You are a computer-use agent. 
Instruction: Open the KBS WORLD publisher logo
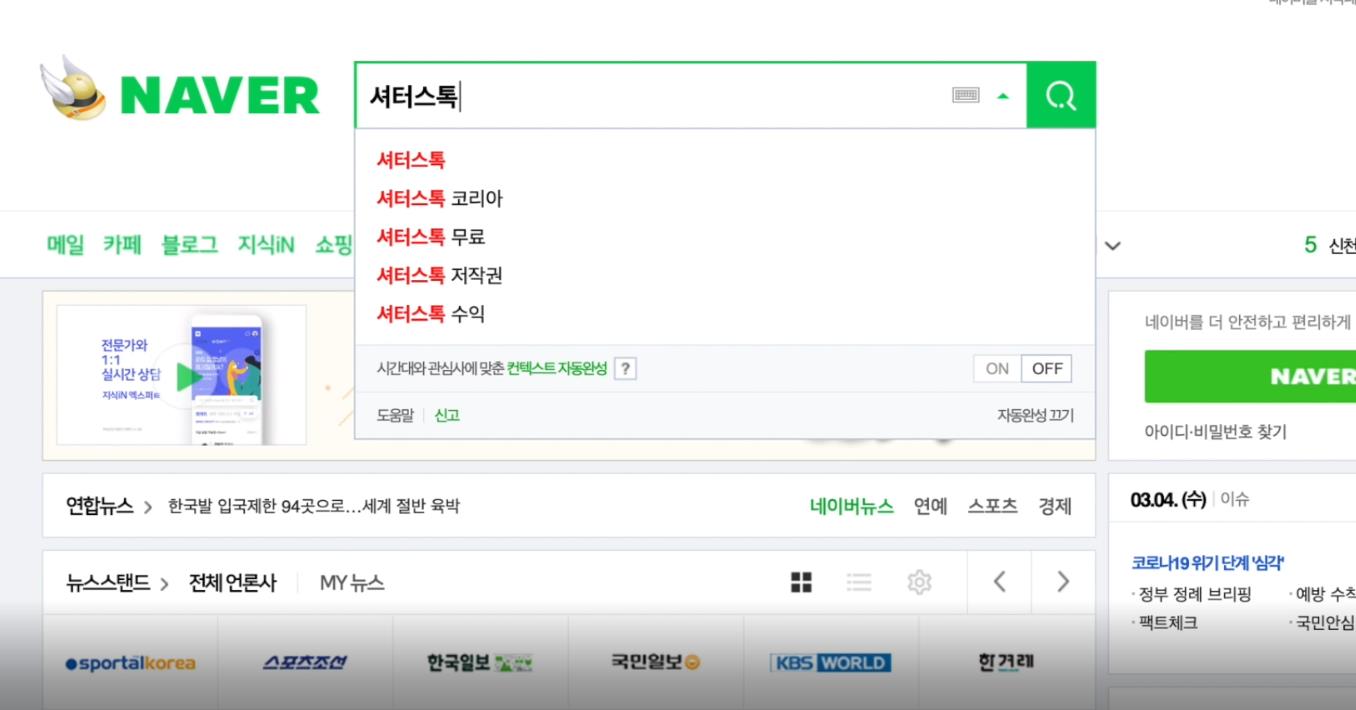point(830,663)
